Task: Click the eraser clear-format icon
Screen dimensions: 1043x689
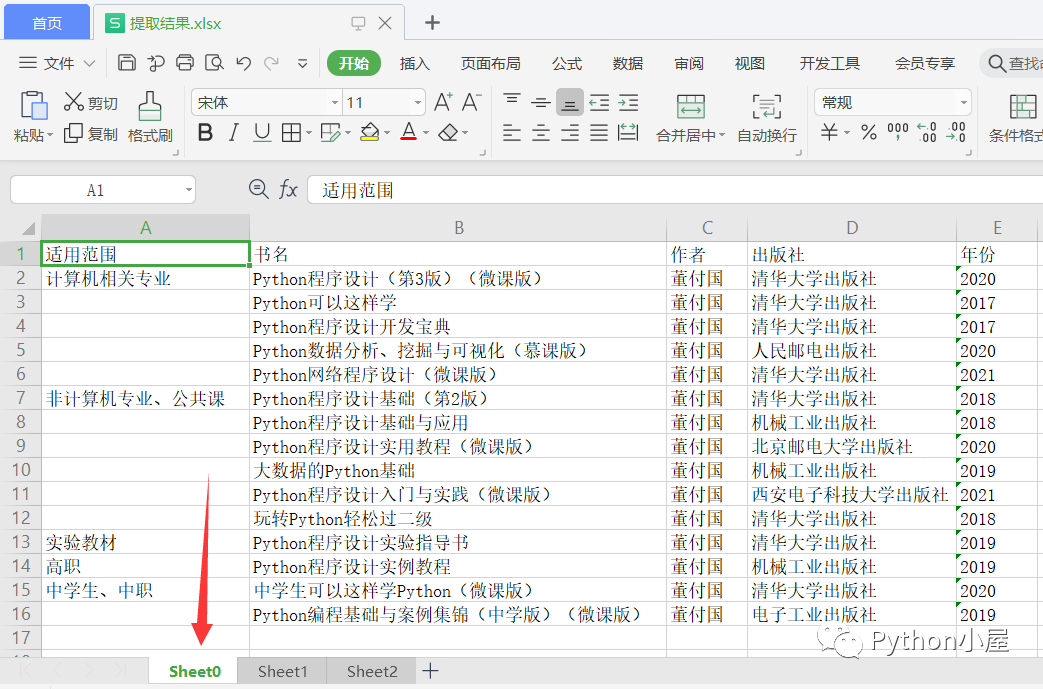Action: [x=448, y=133]
